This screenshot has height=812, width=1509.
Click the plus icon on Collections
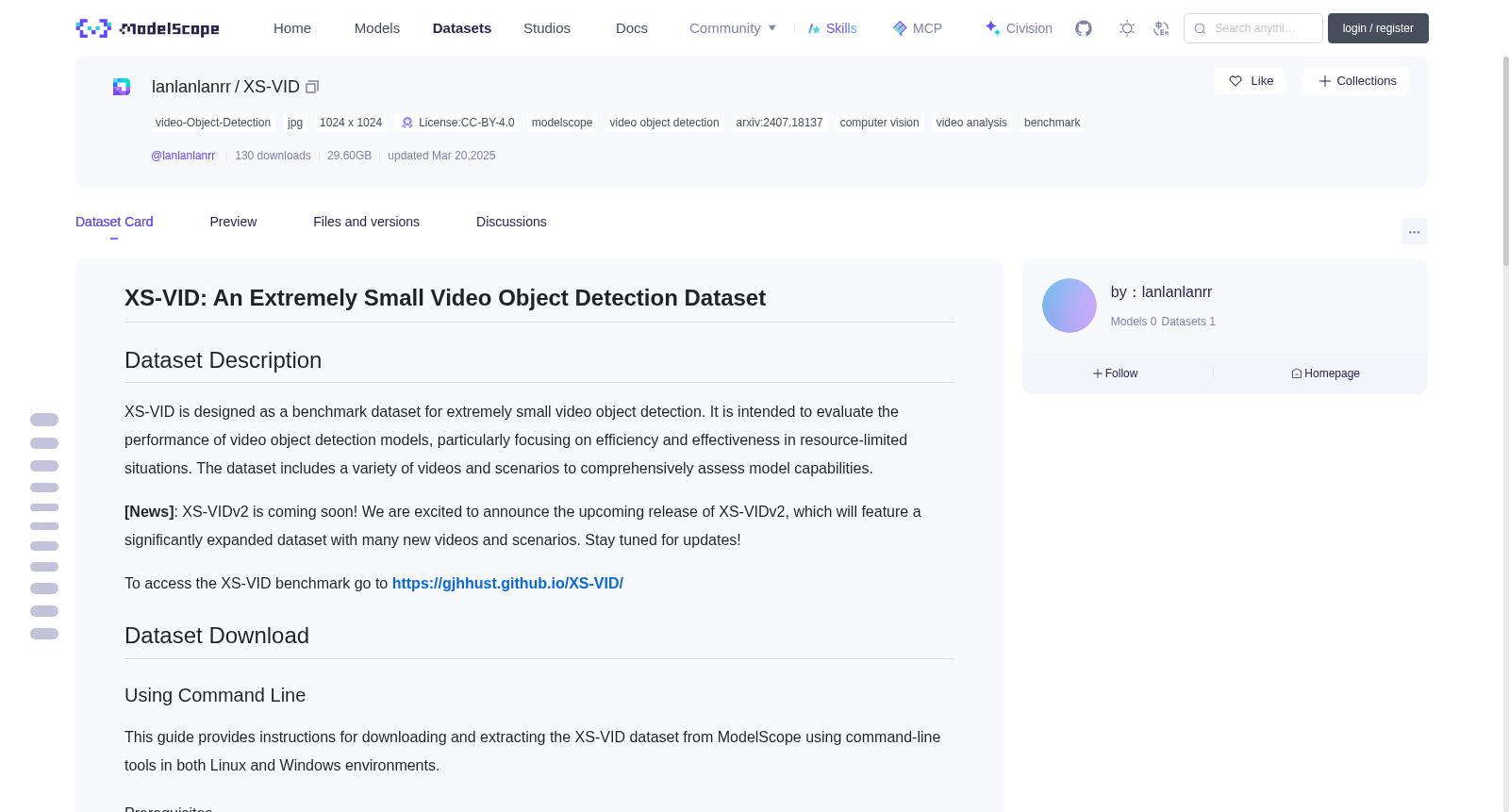point(1325,81)
